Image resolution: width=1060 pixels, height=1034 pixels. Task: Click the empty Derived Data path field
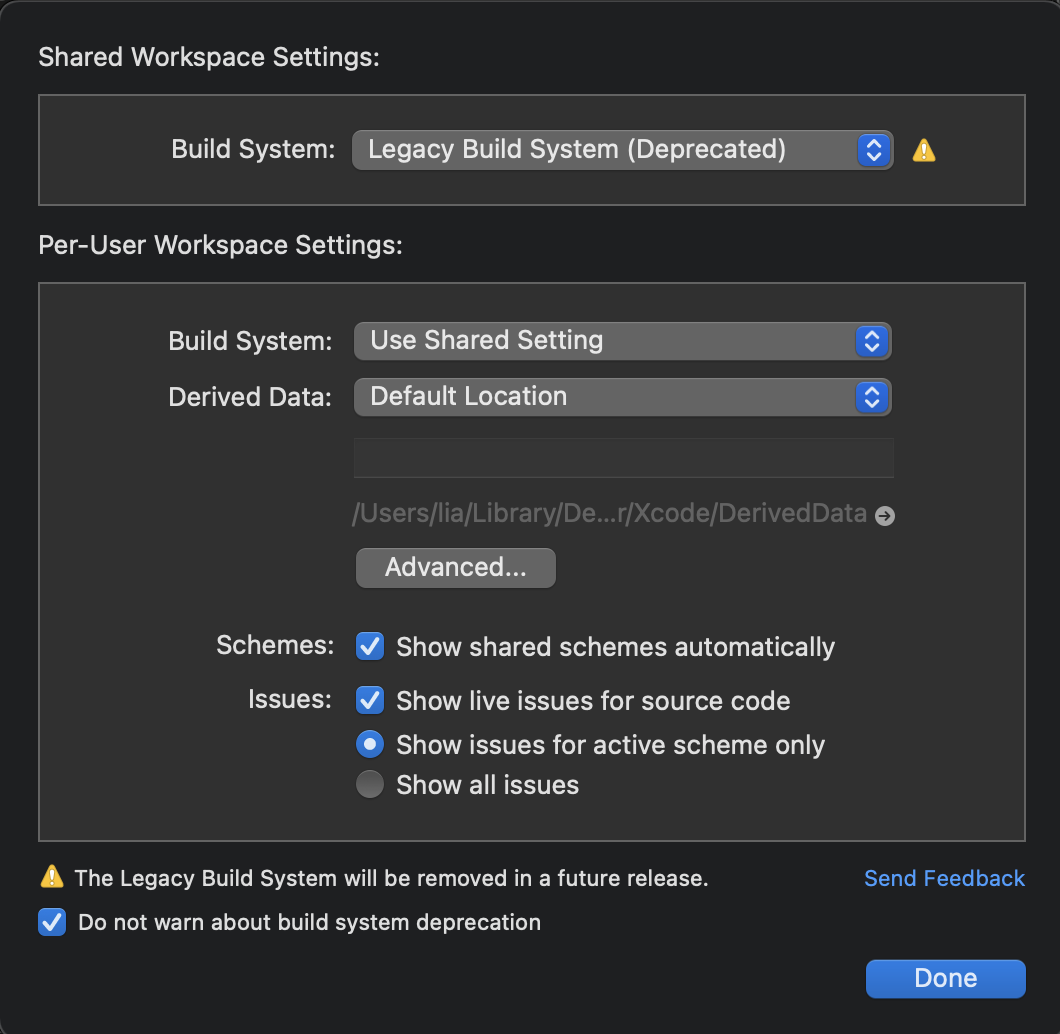(623, 458)
